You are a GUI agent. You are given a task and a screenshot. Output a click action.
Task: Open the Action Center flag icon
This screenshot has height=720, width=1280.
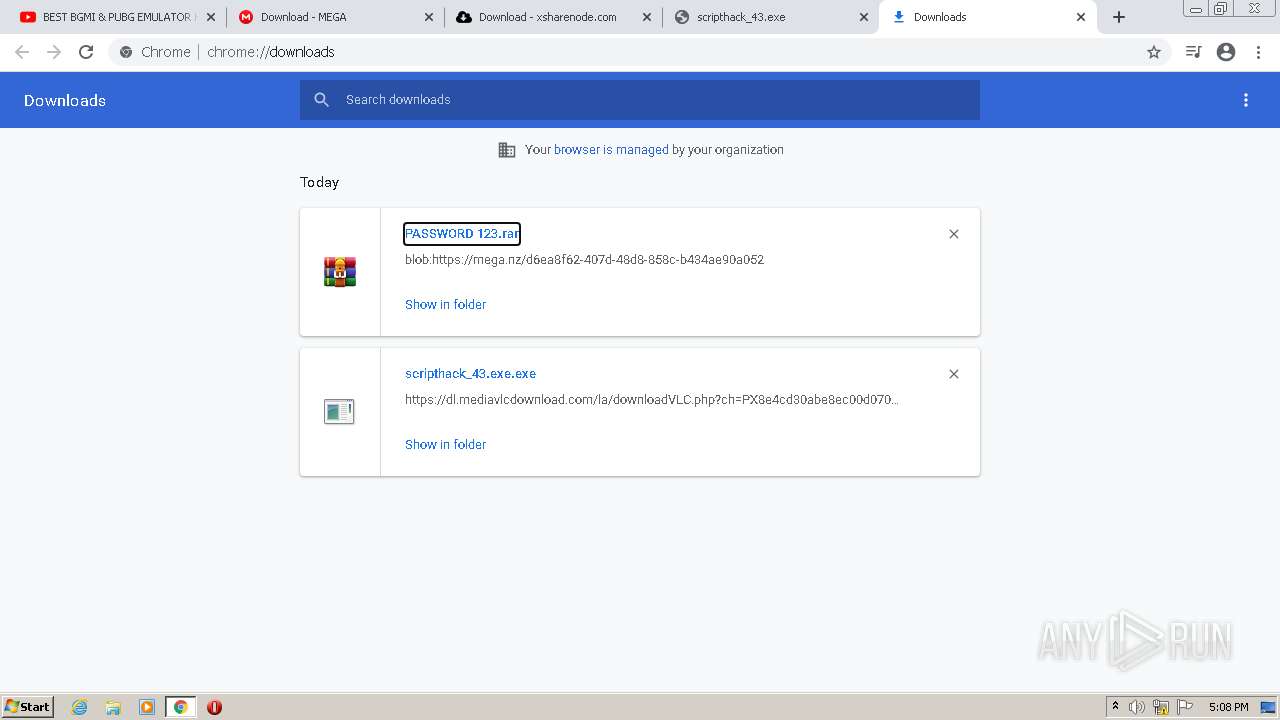(1185, 707)
